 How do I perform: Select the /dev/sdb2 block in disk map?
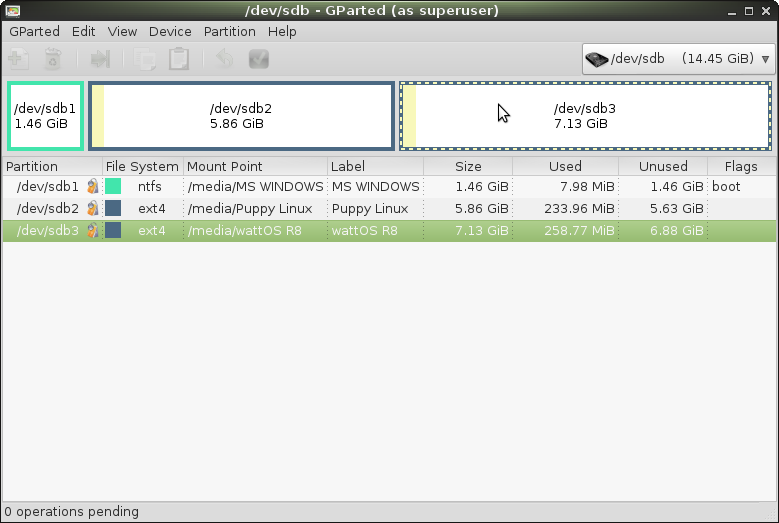click(x=241, y=116)
